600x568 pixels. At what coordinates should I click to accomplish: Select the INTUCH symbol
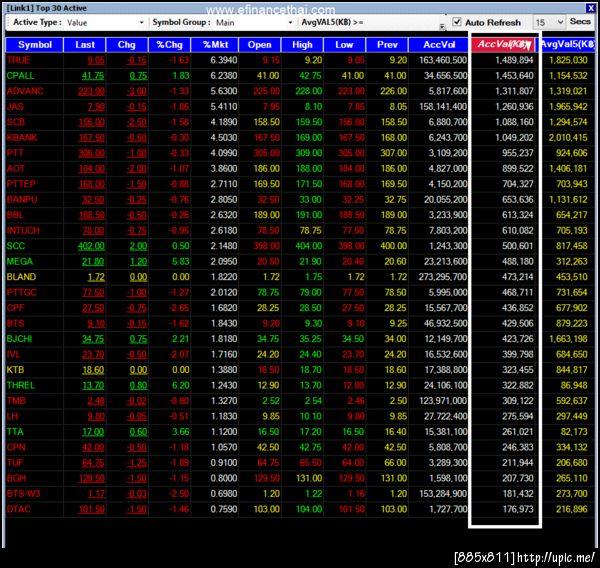click(x=23, y=230)
